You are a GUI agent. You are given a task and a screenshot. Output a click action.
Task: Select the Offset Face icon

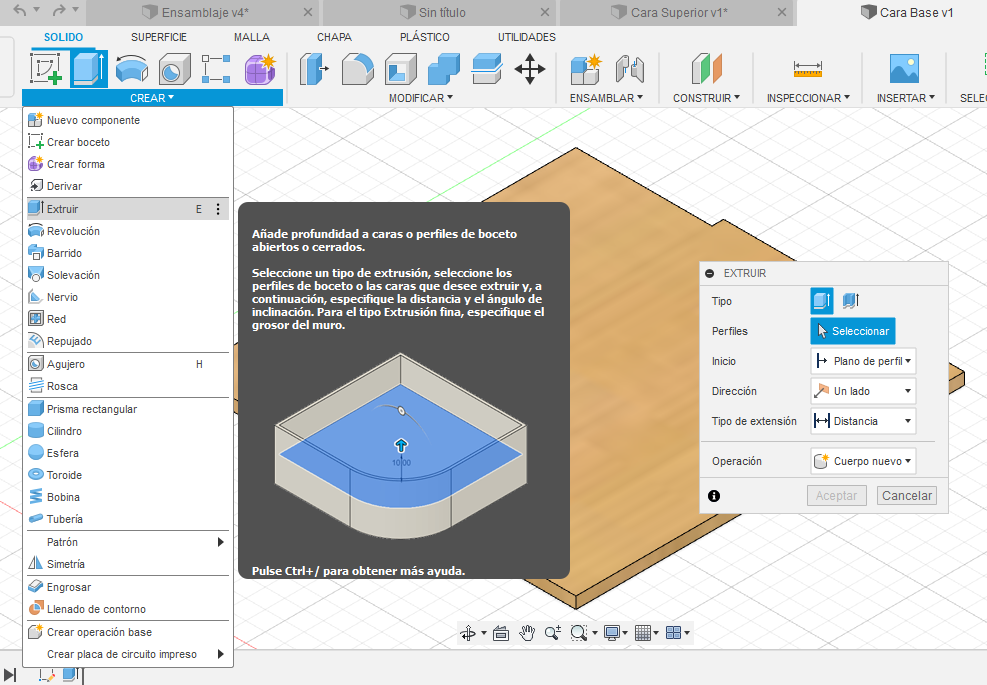coord(487,69)
